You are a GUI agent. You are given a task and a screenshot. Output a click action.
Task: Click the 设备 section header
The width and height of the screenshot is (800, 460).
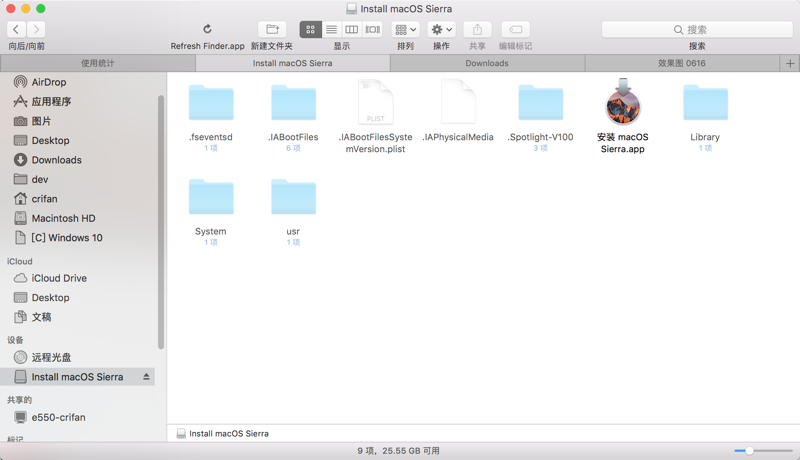[x=15, y=340]
